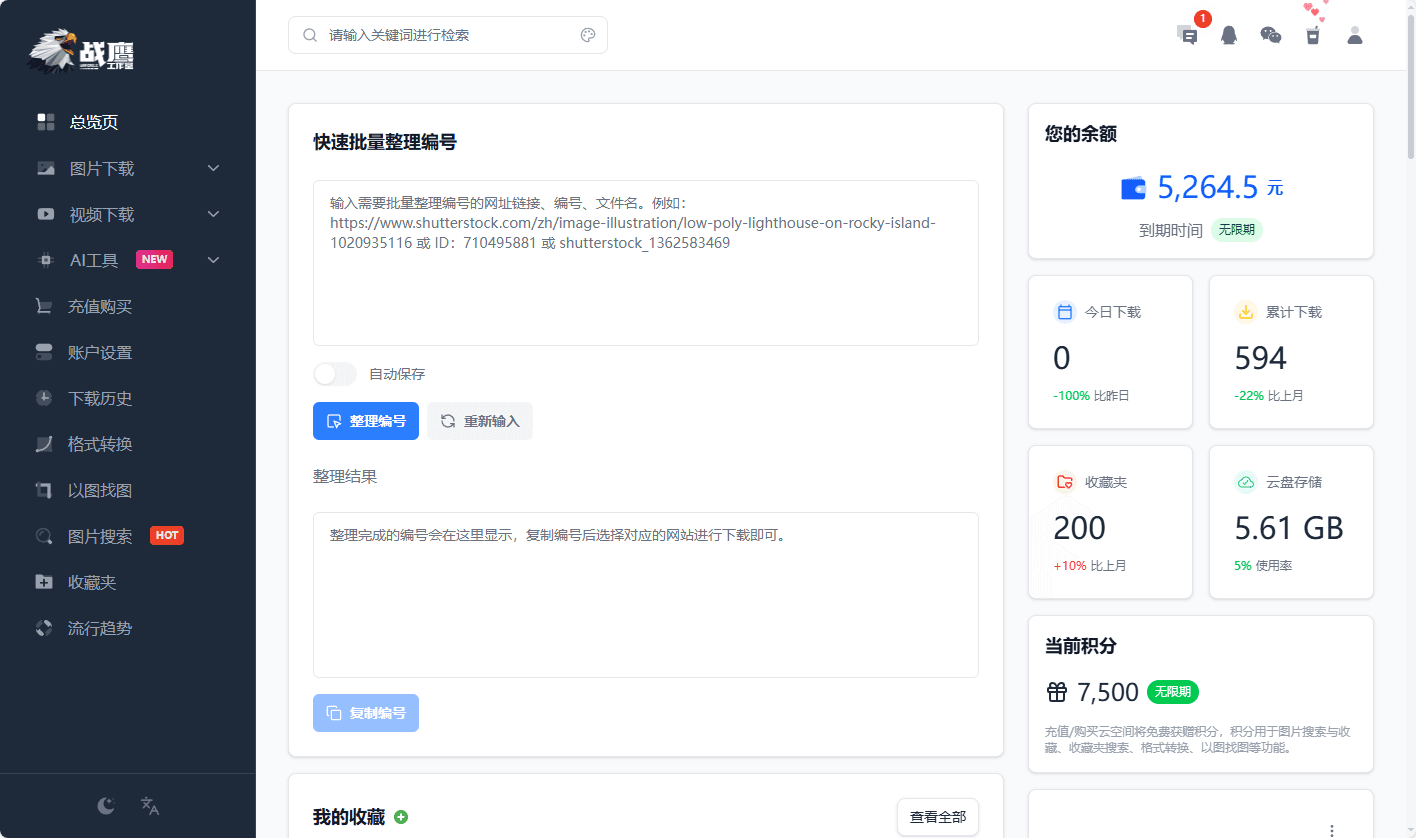1416x838 pixels.
Task: Toggle dark mode with the moon icon
Action: [x=105, y=805]
